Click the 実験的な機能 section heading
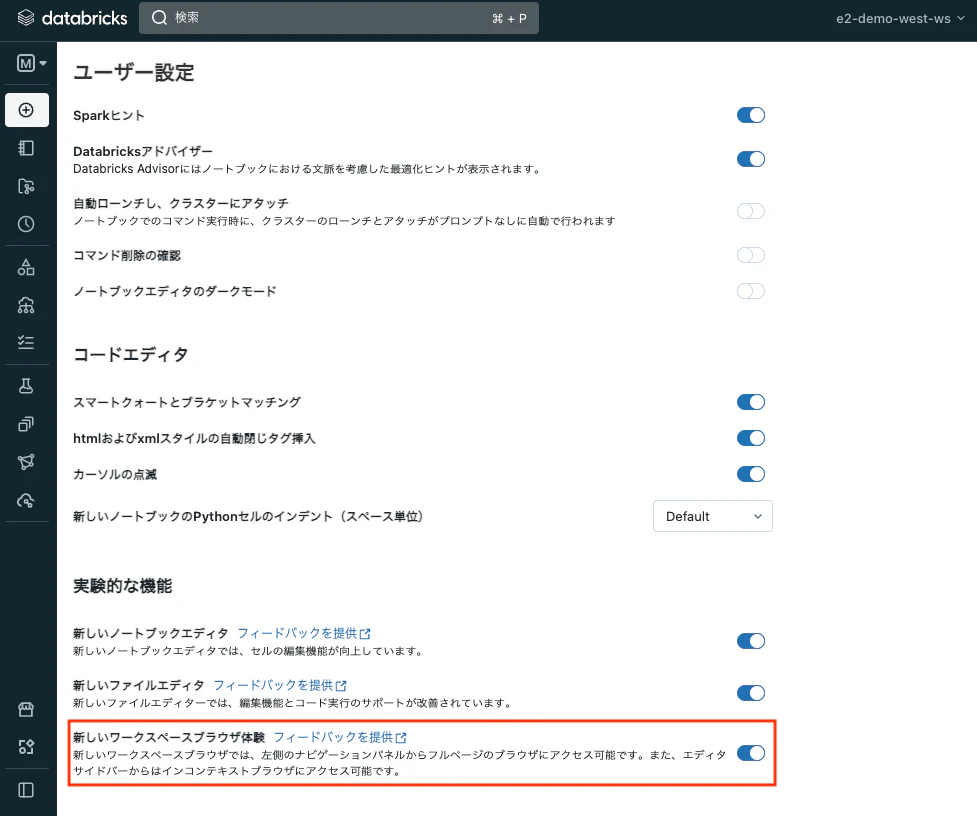The image size is (977, 816). click(123, 586)
